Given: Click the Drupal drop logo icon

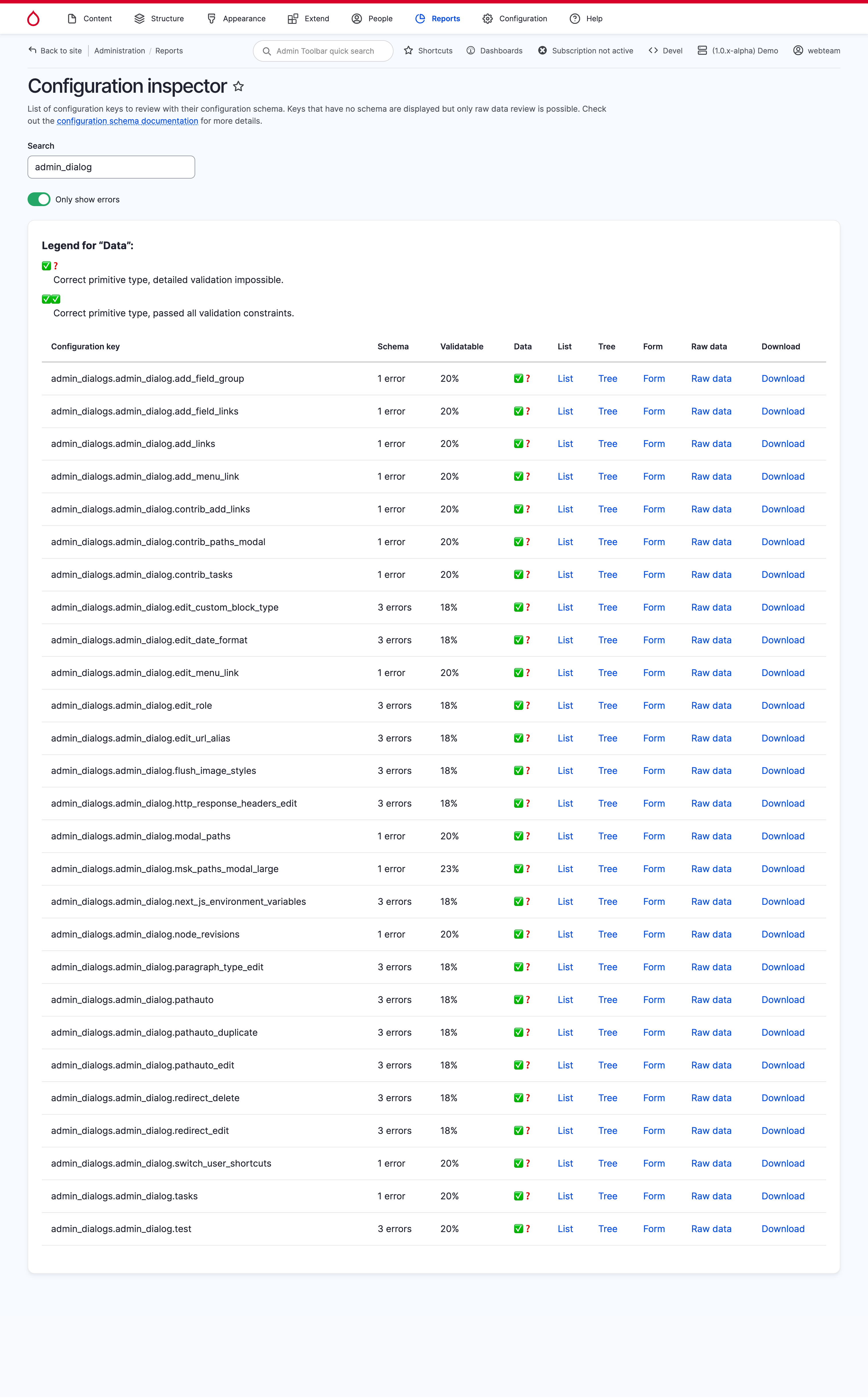Looking at the screenshot, I should pyautogui.click(x=33, y=19).
